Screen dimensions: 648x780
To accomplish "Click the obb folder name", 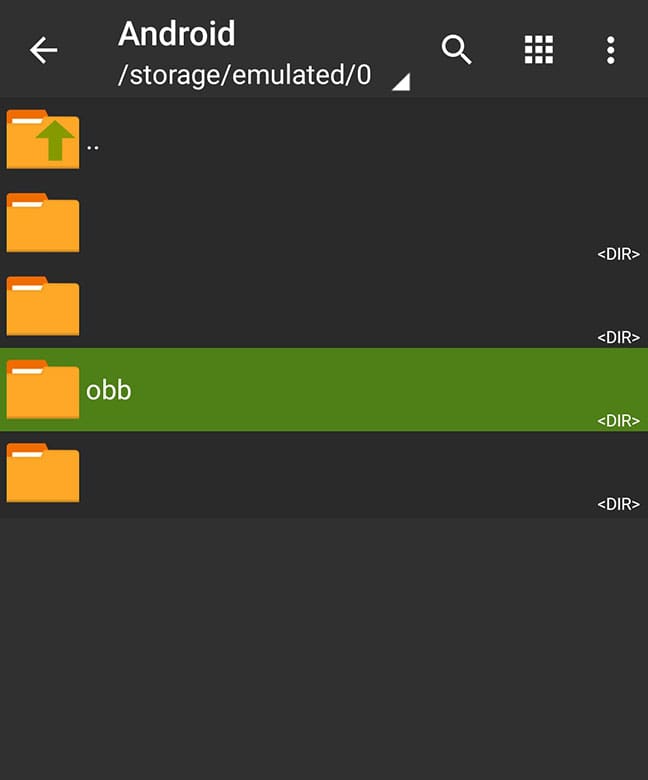I will pyautogui.click(x=109, y=390).
